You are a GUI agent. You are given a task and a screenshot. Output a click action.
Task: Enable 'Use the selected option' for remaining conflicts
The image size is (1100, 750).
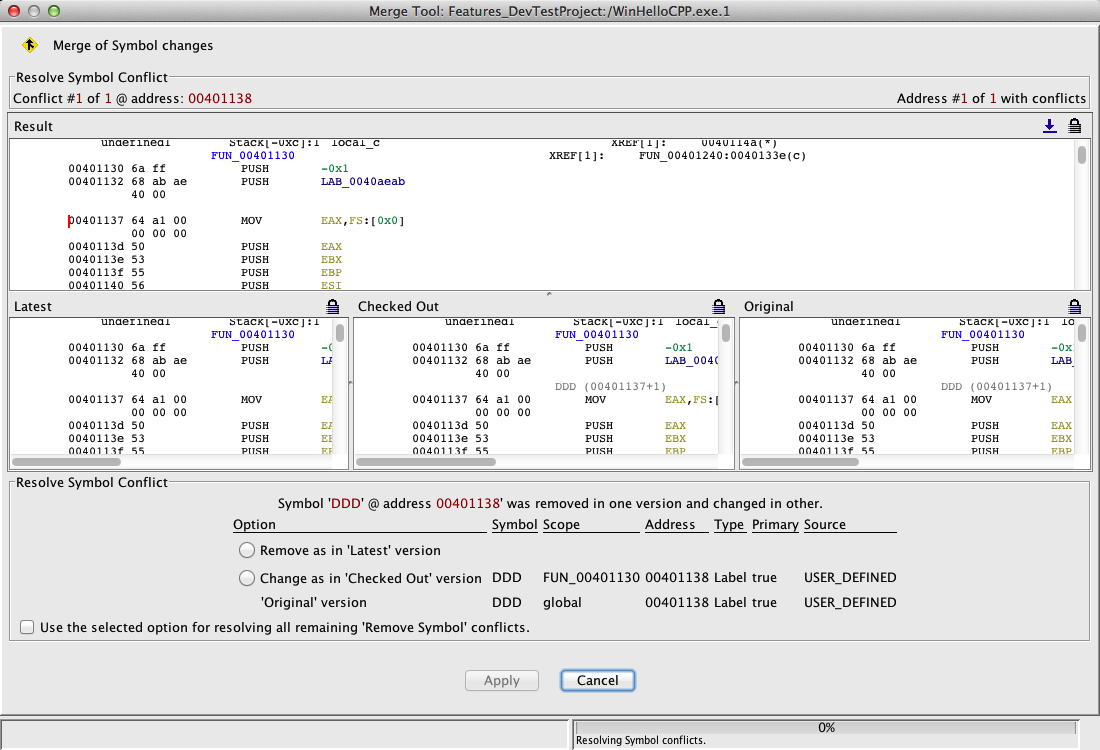coord(27,628)
